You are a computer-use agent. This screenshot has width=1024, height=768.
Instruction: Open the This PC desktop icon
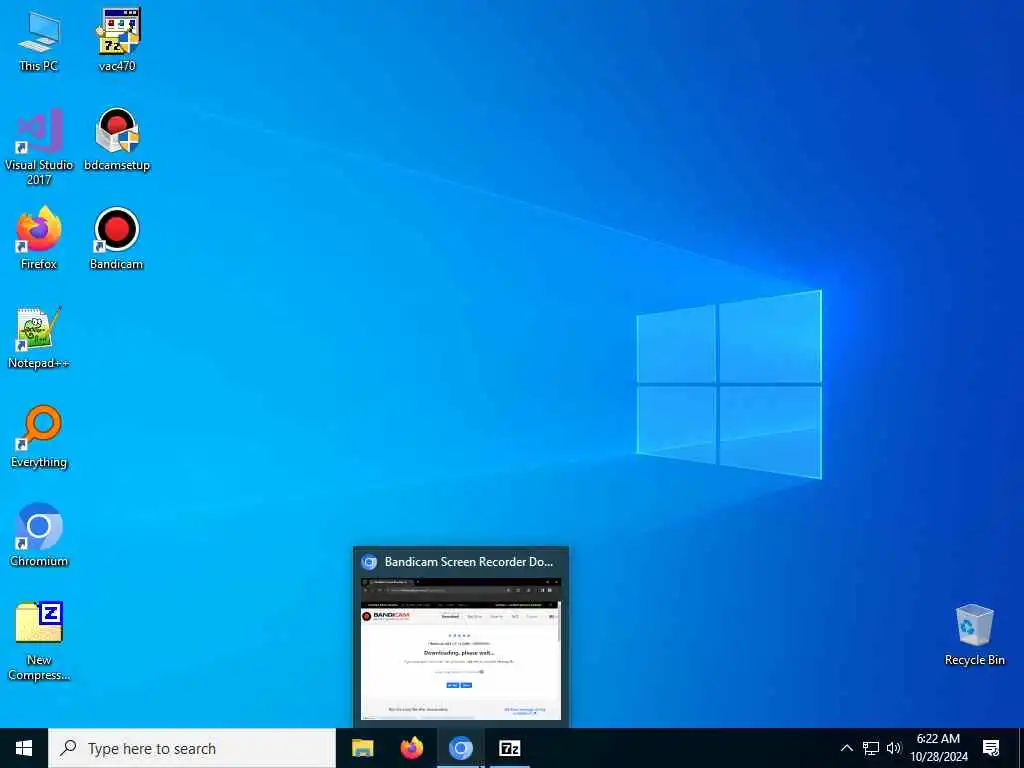pos(39,40)
